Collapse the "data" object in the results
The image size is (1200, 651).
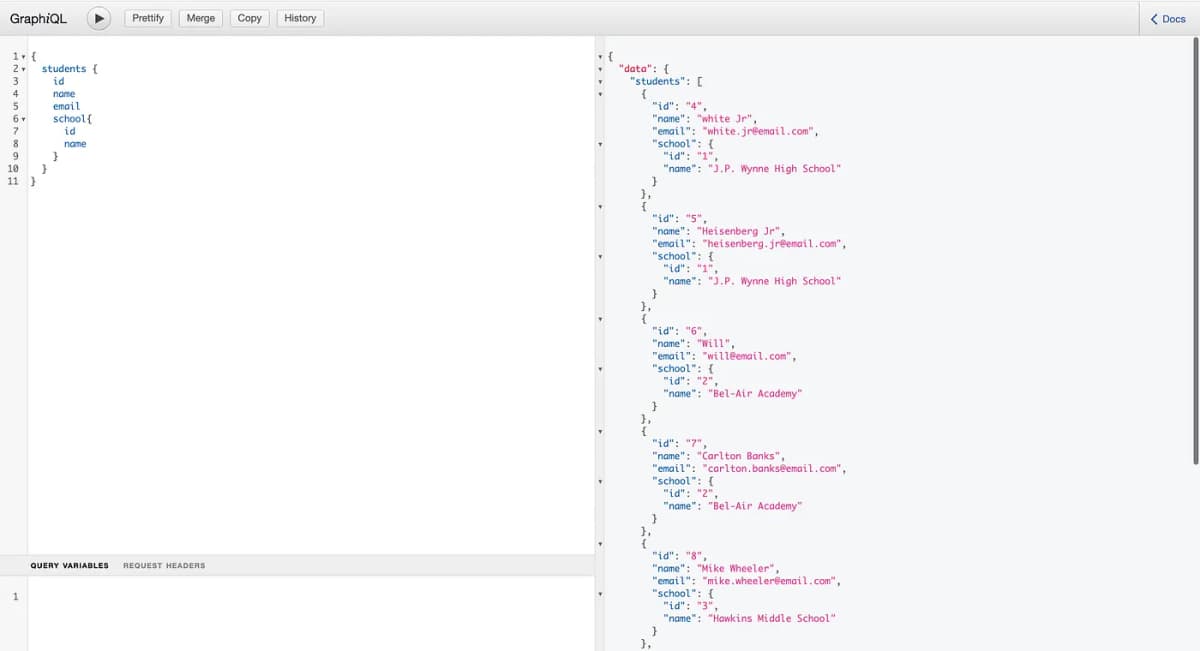pyautogui.click(x=600, y=69)
